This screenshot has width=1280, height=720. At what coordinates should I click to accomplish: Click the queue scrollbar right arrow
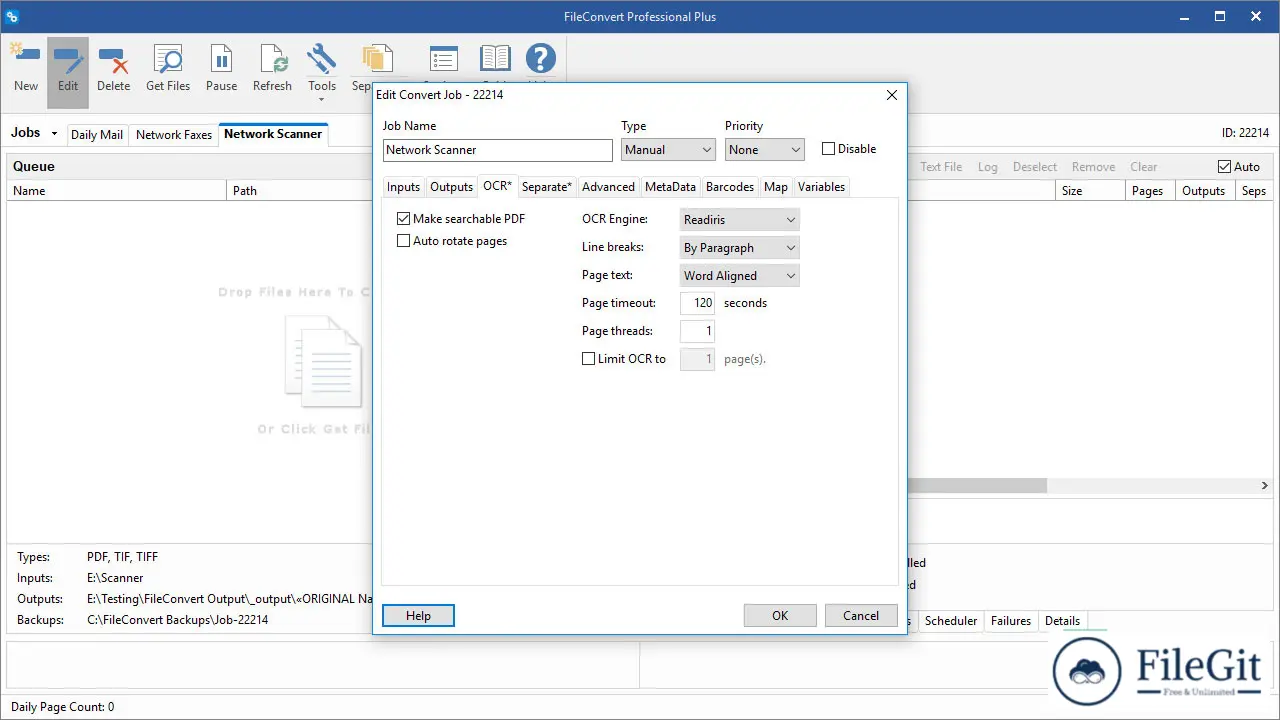1264,486
